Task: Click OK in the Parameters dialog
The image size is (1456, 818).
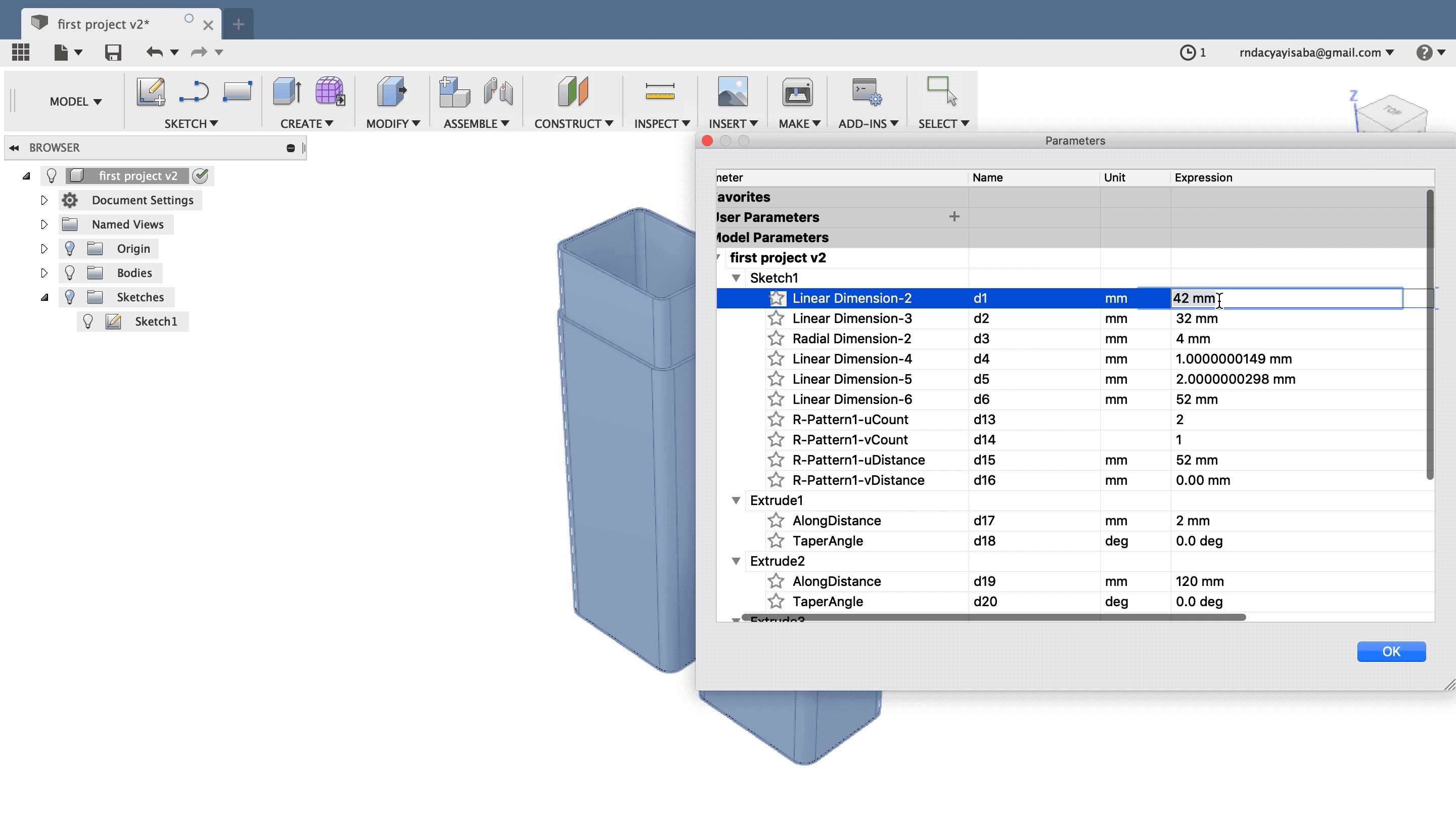Action: [x=1391, y=652]
